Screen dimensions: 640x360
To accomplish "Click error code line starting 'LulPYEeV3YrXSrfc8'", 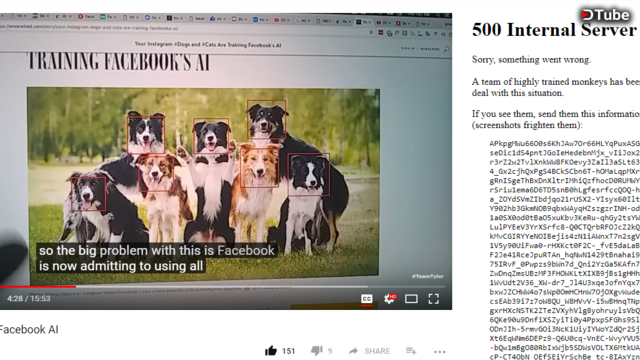I will [564, 227].
